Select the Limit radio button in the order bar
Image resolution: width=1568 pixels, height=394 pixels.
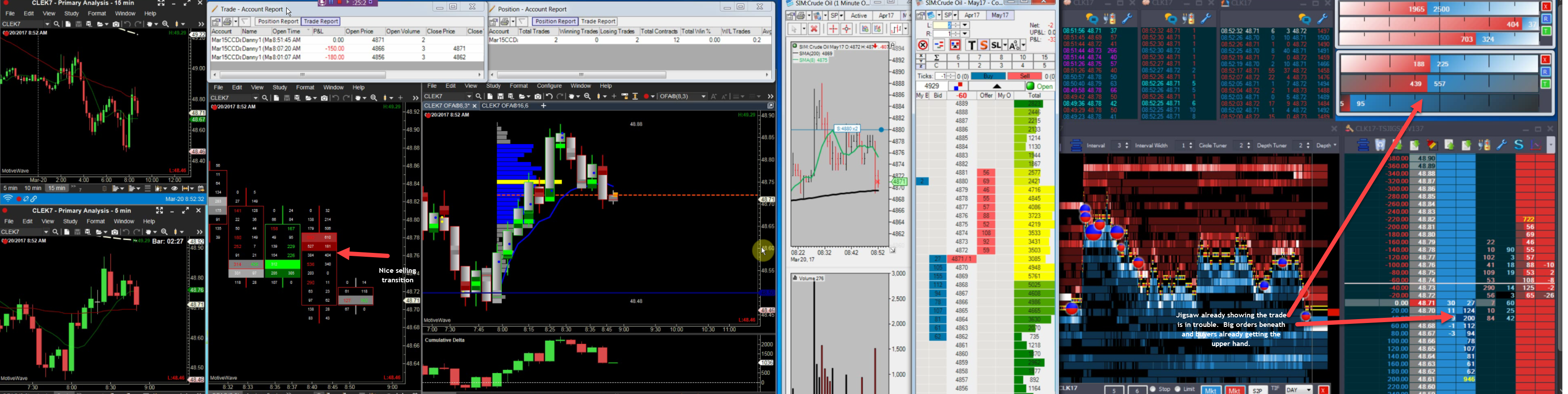point(1177,389)
